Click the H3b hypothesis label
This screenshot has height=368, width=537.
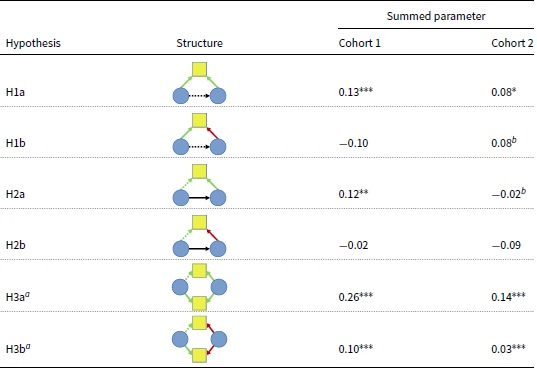click(x=18, y=348)
